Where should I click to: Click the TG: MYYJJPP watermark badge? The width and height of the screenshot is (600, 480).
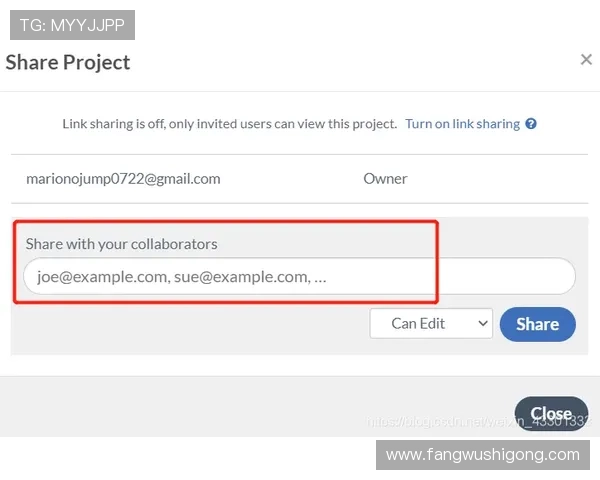point(72,25)
